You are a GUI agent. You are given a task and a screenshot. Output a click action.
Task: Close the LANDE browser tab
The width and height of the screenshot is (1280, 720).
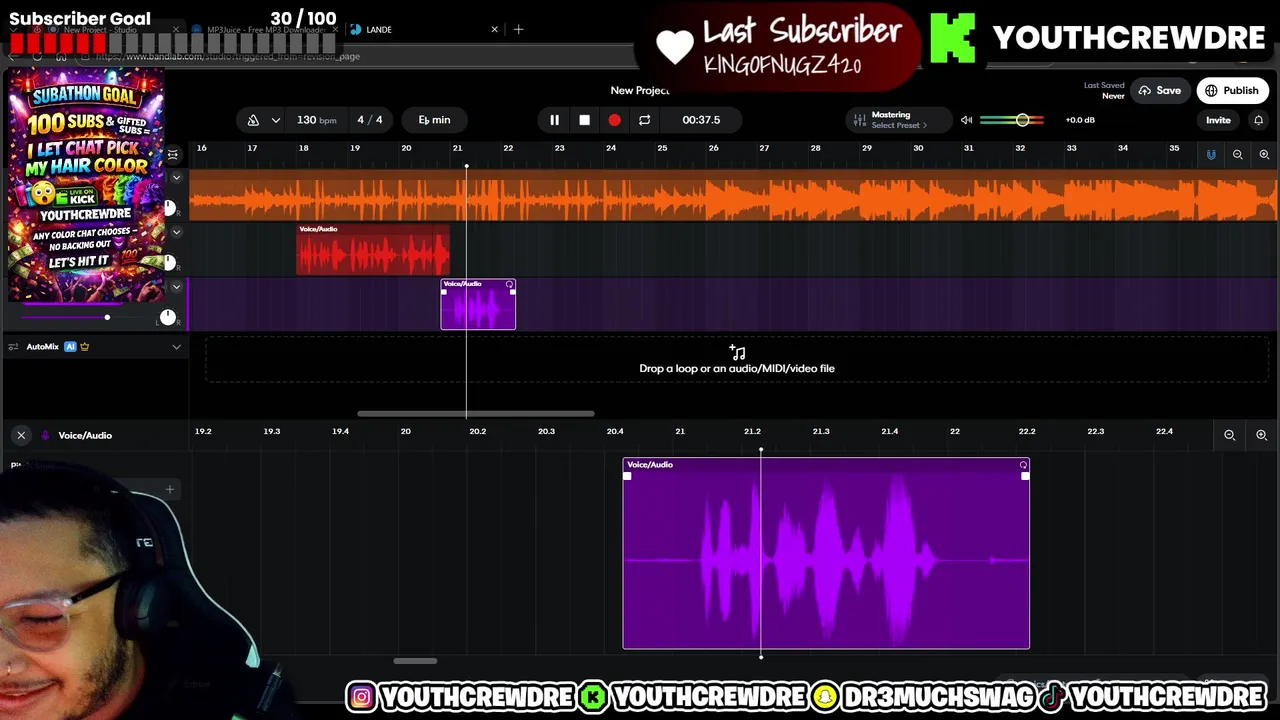[494, 30]
